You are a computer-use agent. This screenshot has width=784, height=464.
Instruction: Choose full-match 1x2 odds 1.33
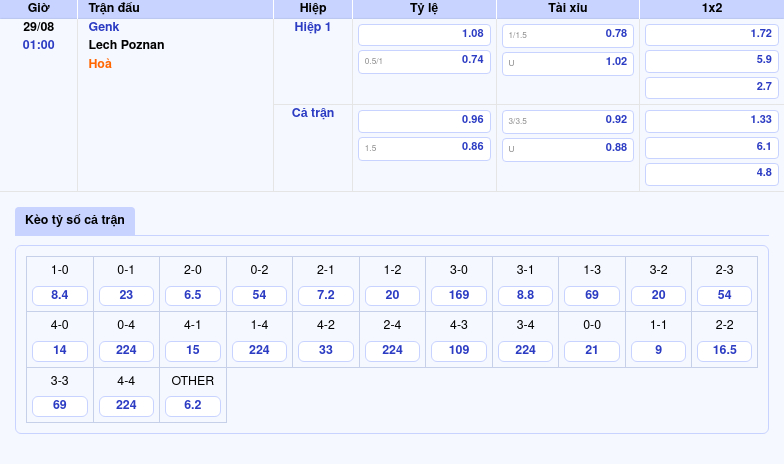click(x=711, y=120)
